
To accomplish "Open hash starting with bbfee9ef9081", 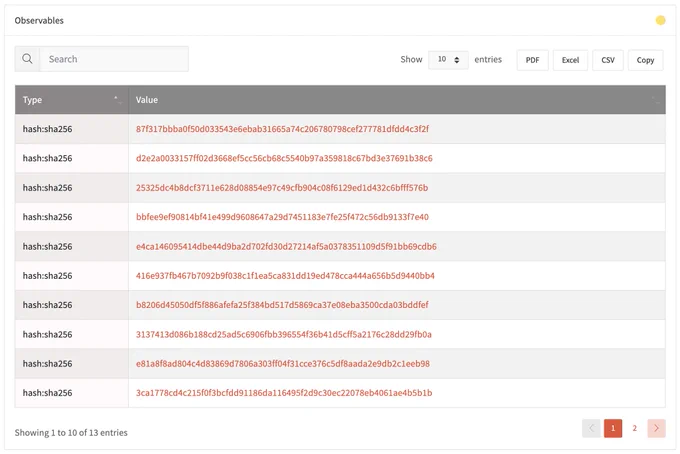I will click(282, 217).
